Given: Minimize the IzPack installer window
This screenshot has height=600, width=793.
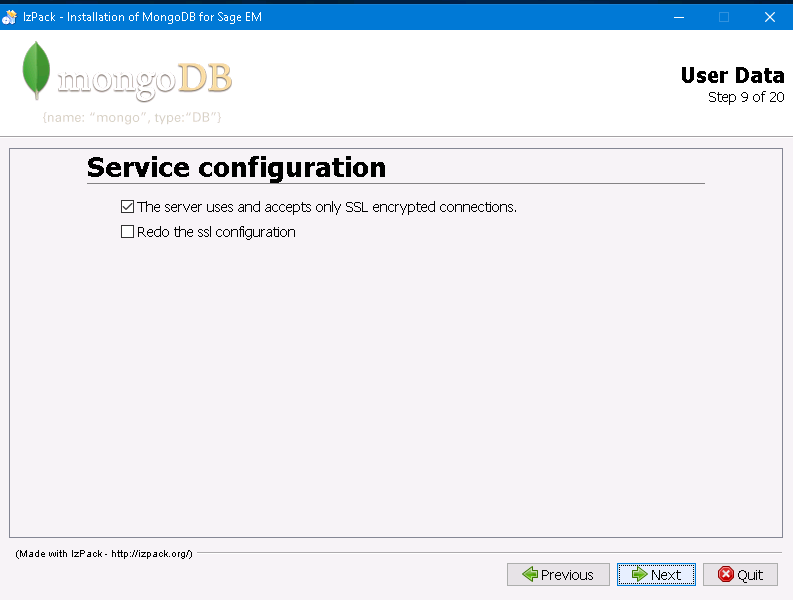Looking at the screenshot, I should [678, 17].
